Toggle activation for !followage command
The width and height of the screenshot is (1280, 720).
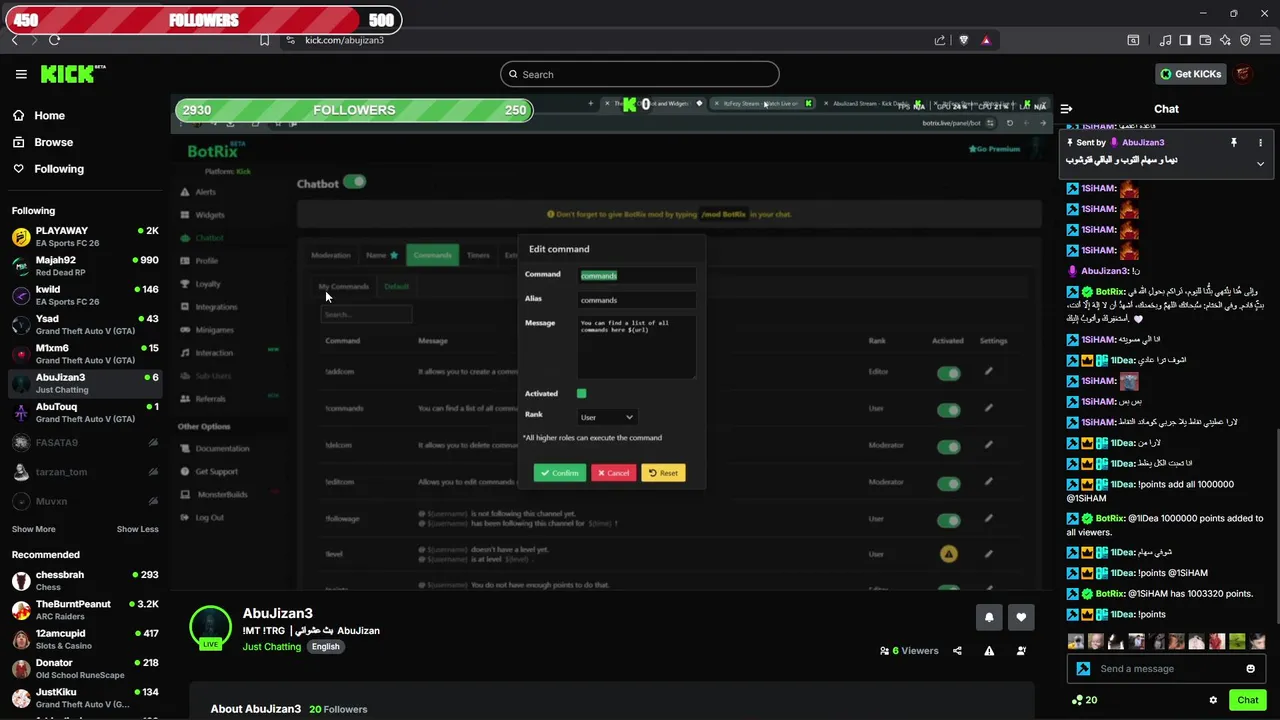948,520
